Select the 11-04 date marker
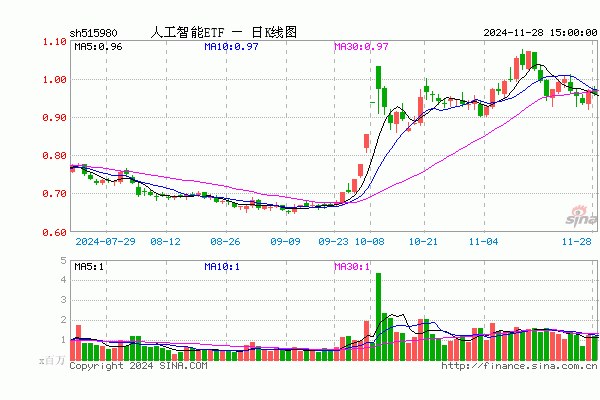 pyautogui.click(x=483, y=242)
